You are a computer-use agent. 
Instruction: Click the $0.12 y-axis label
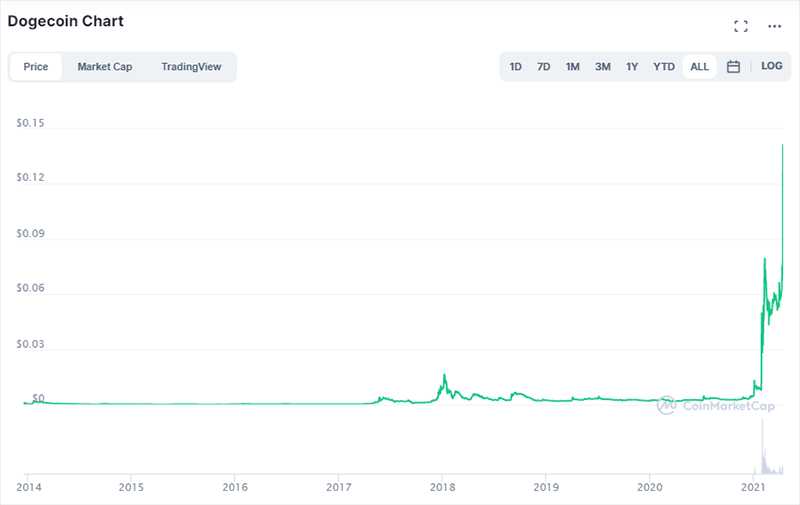point(30,178)
